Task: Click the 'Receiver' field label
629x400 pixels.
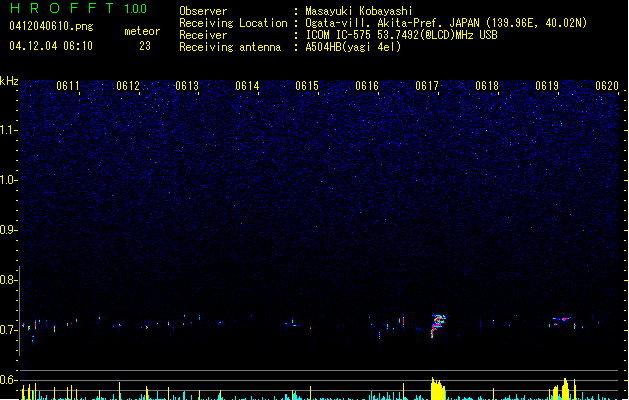Action: click(x=203, y=35)
